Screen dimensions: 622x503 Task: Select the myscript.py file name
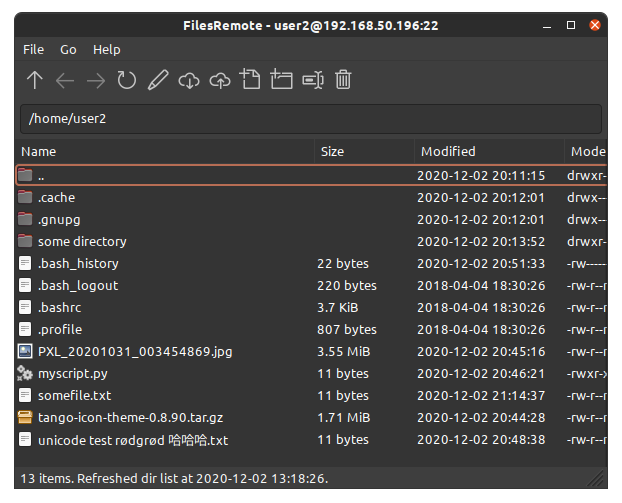73,374
